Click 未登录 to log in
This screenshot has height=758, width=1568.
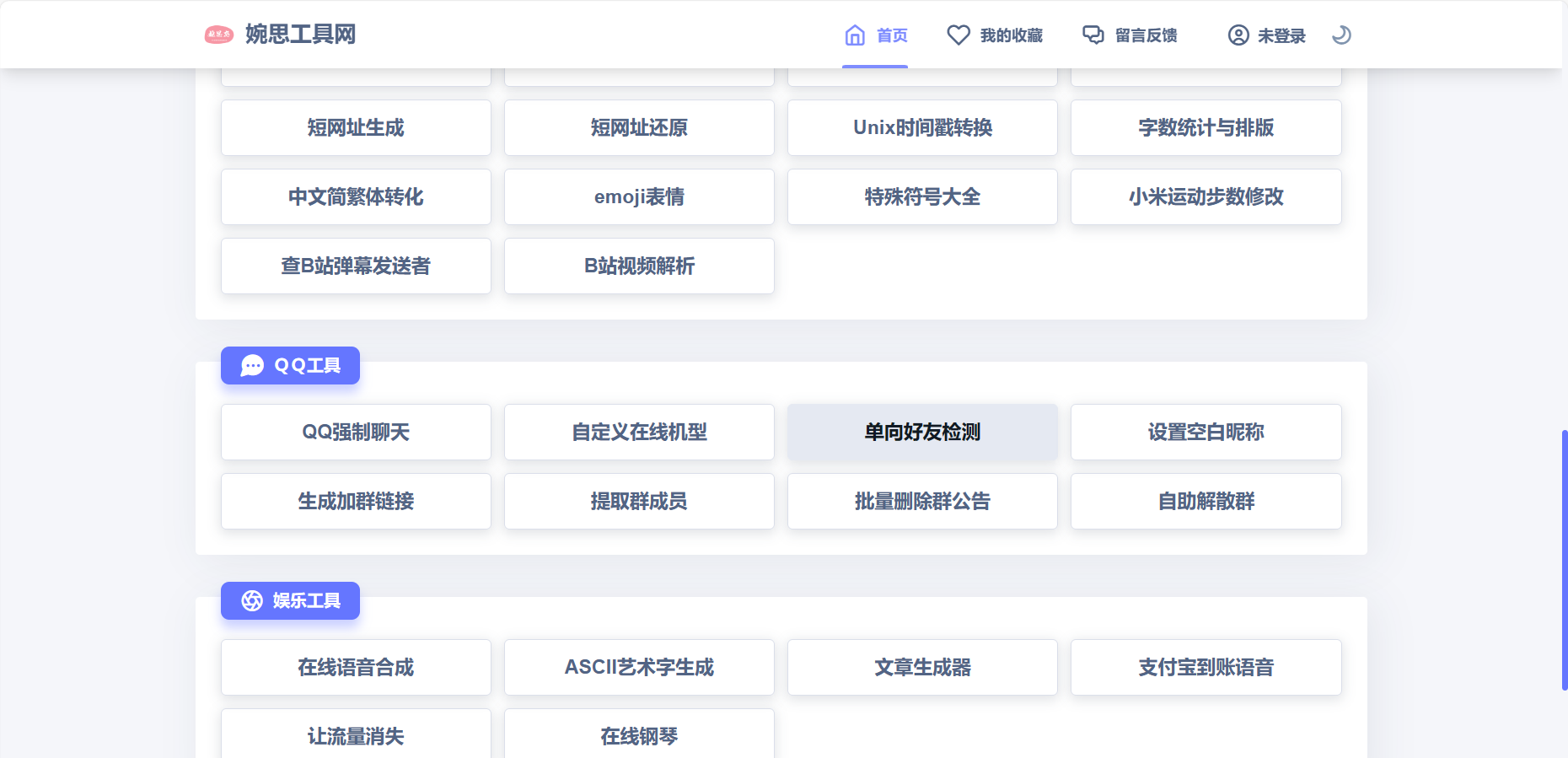(1266, 35)
